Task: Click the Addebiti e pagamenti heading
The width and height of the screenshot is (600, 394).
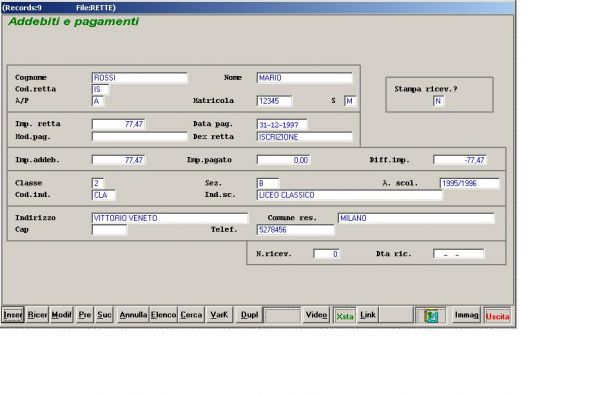Action: 73,21
